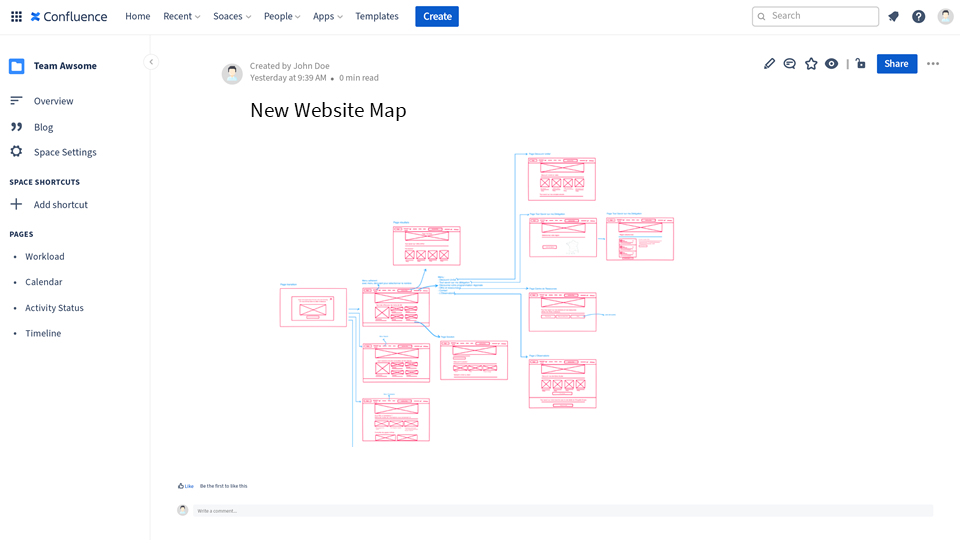Toggle the watch eye icon
960x540 pixels.
click(x=831, y=64)
